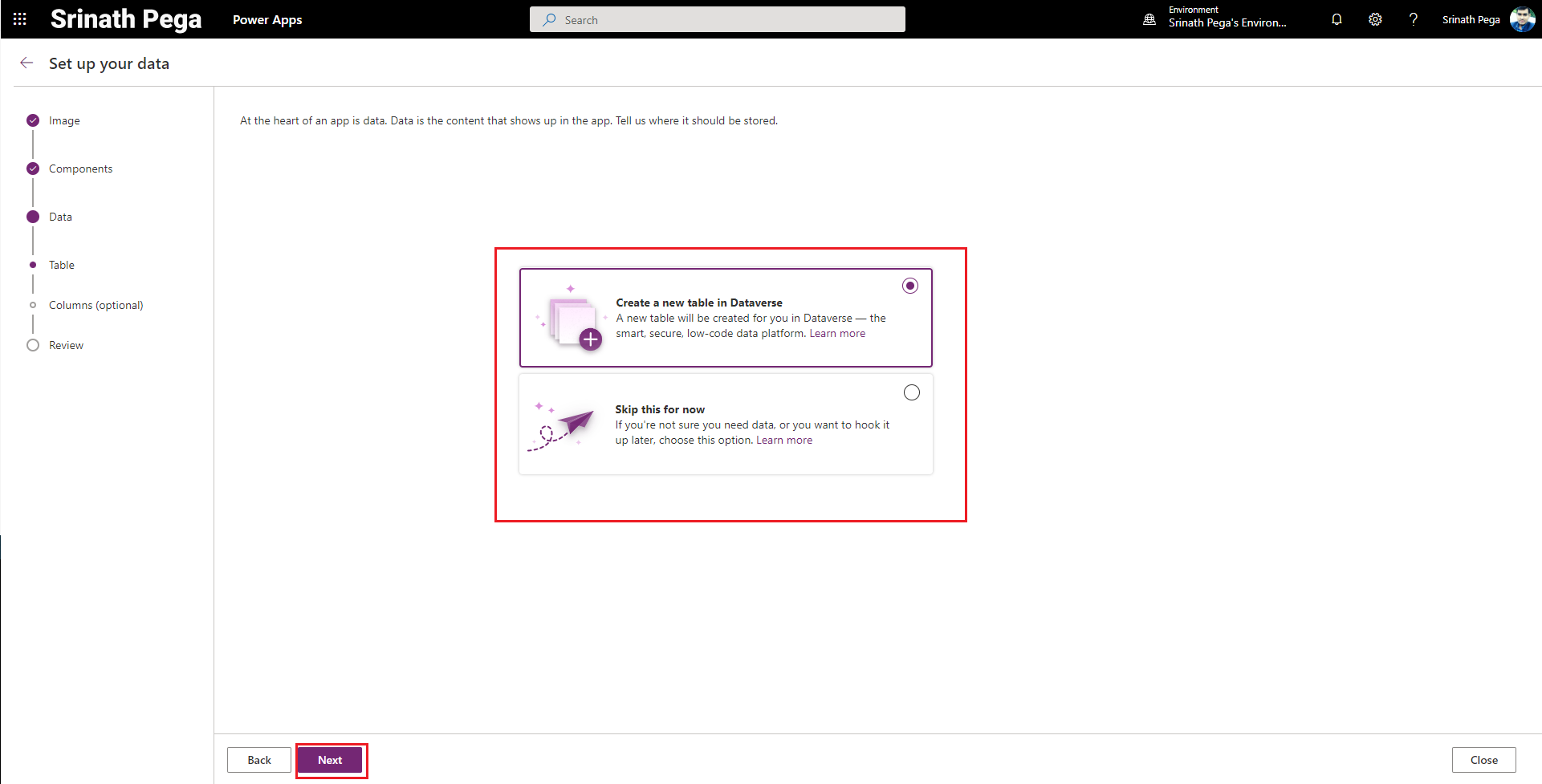Open the notifications bell
Screen dimensions: 1542x784
(1337, 19)
